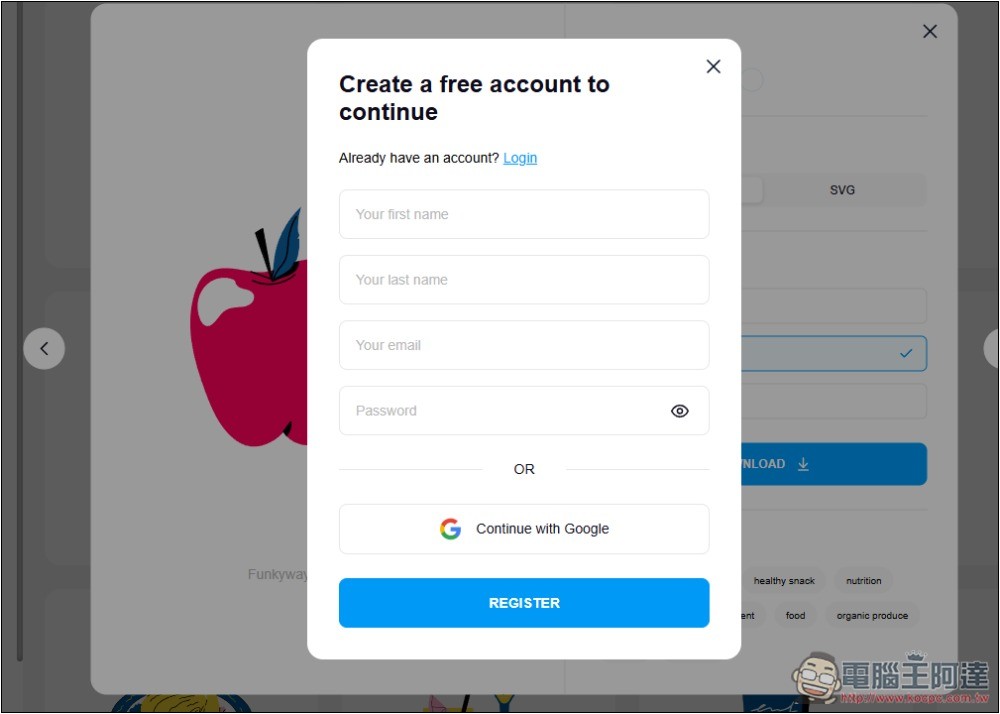Click the REGISTER button
The image size is (1000, 714).
click(x=524, y=603)
